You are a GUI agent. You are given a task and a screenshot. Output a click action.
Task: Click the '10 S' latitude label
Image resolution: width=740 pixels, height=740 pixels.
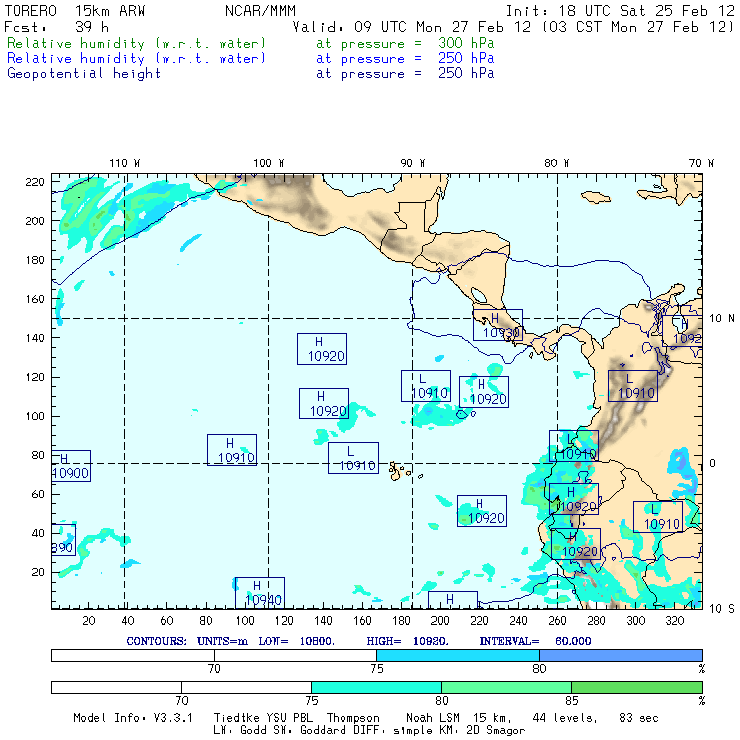pyautogui.click(x=722, y=609)
